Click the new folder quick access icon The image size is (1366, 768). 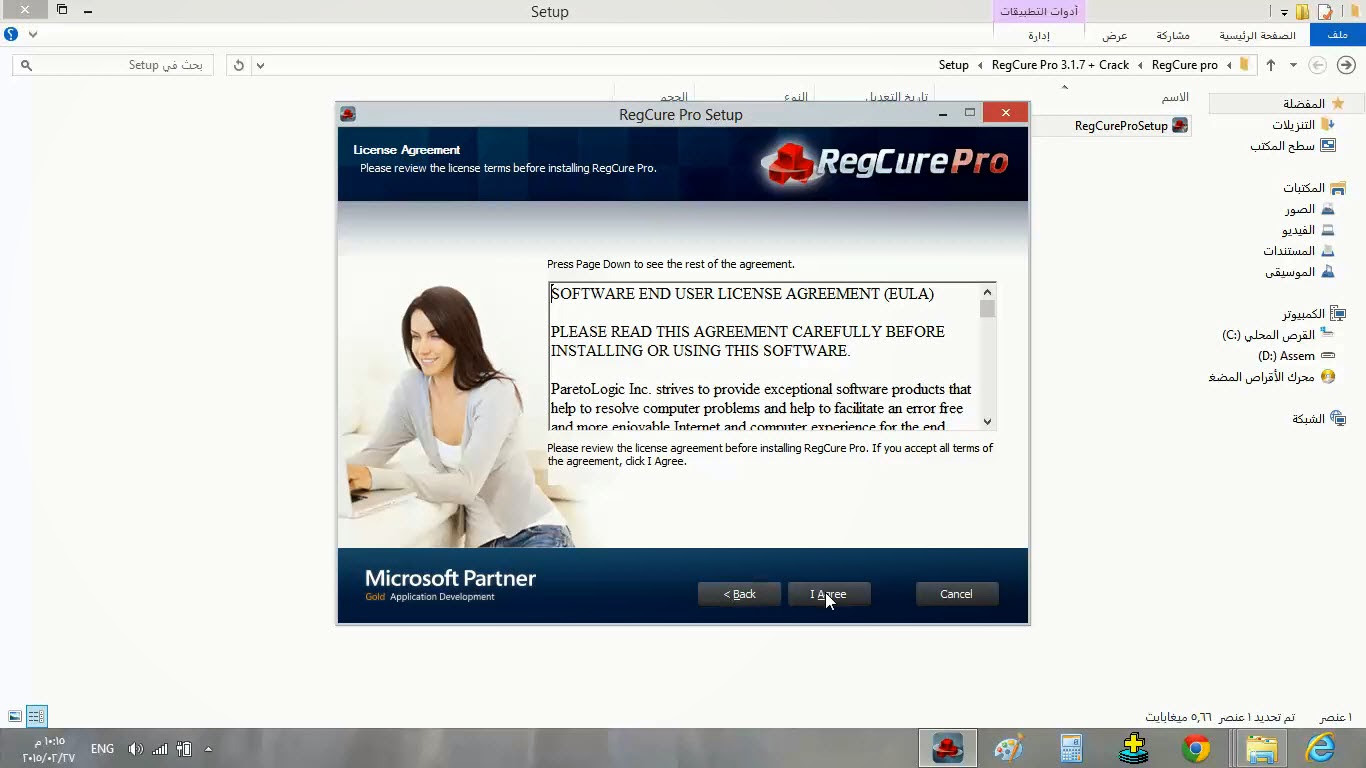[1302, 12]
